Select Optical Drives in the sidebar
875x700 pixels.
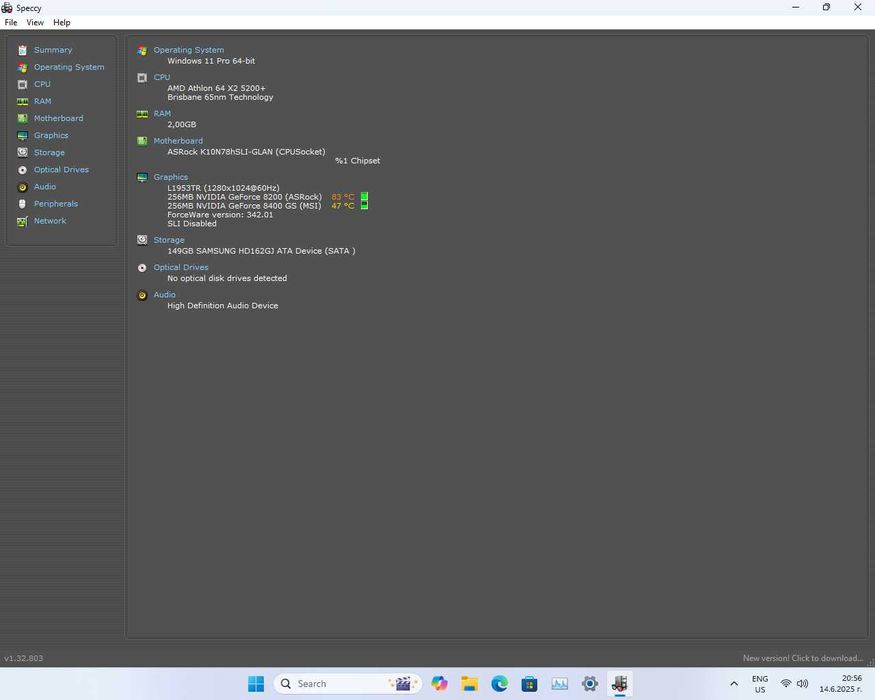[61, 170]
